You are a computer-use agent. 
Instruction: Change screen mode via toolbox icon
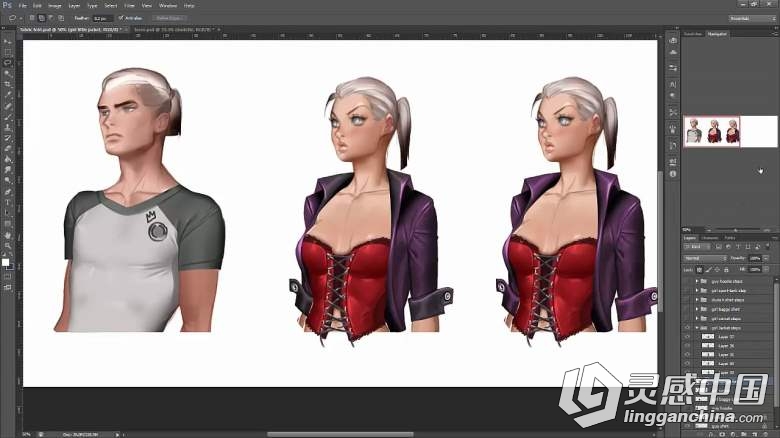[x=7, y=287]
